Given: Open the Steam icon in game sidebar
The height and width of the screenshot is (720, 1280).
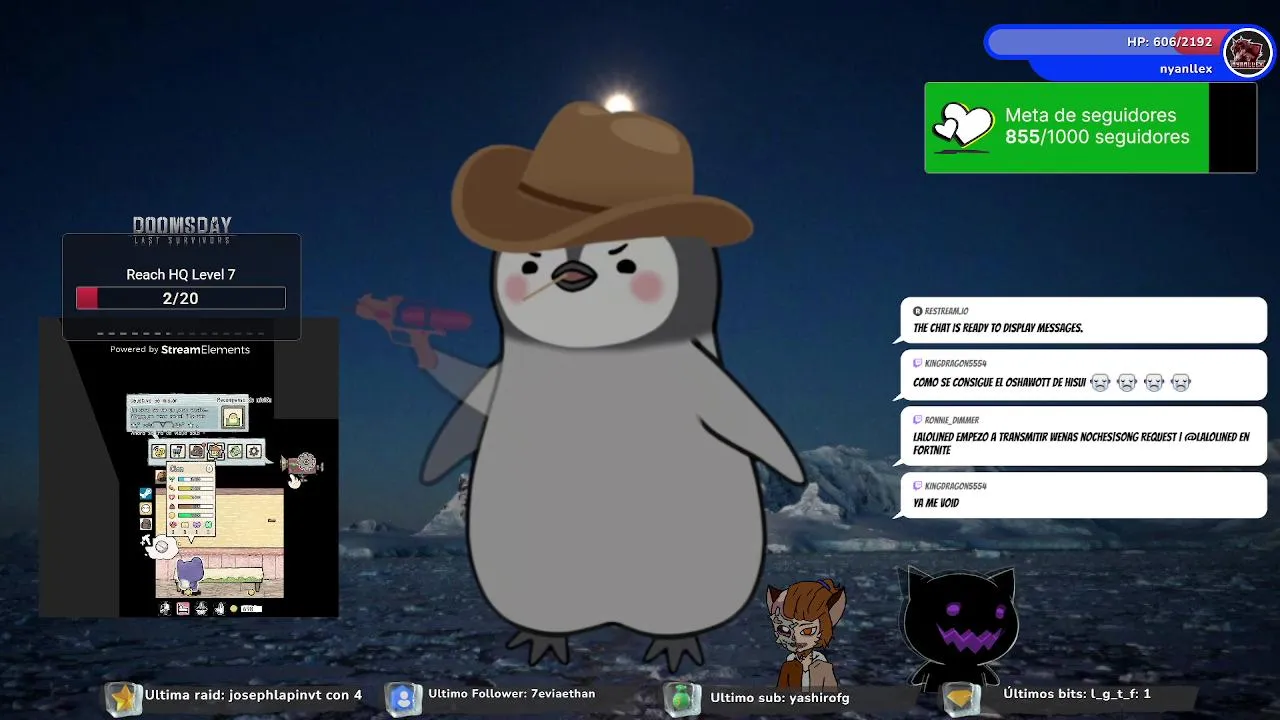Looking at the screenshot, I should pyautogui.click(x=146, y=494).
